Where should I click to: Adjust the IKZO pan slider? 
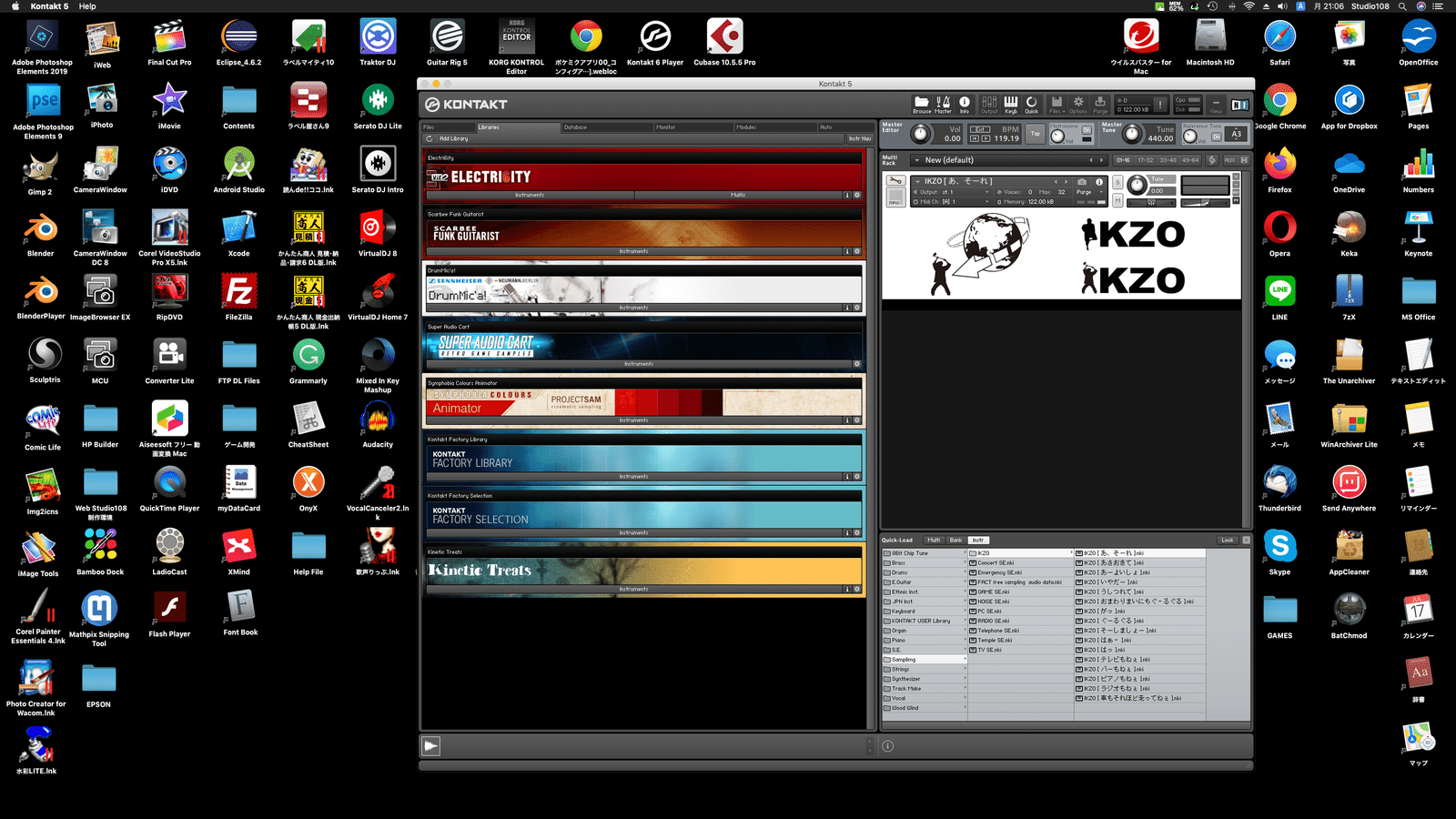pyautogui.click(x=1151, y=203)
